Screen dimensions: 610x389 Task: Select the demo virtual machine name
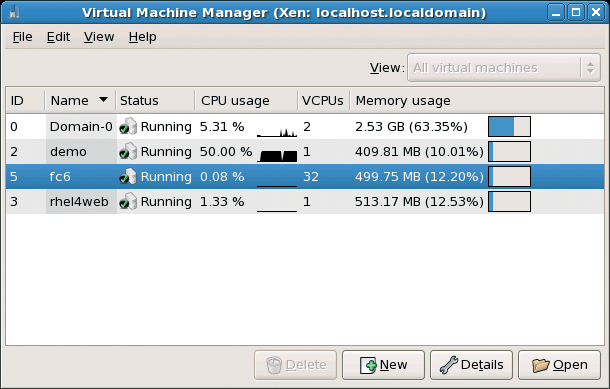coord(68,152)
